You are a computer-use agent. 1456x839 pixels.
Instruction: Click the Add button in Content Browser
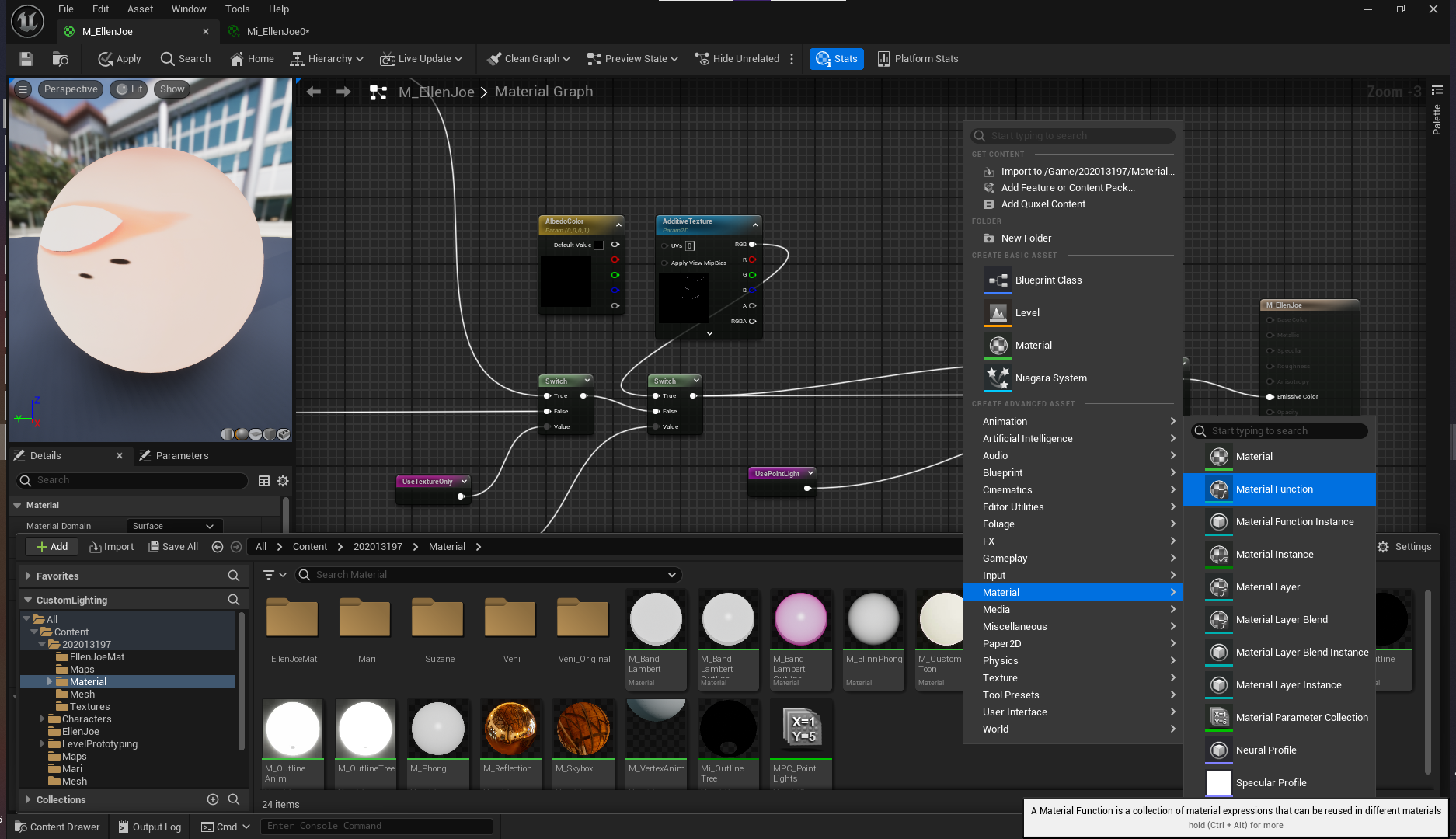coord(52,547)
